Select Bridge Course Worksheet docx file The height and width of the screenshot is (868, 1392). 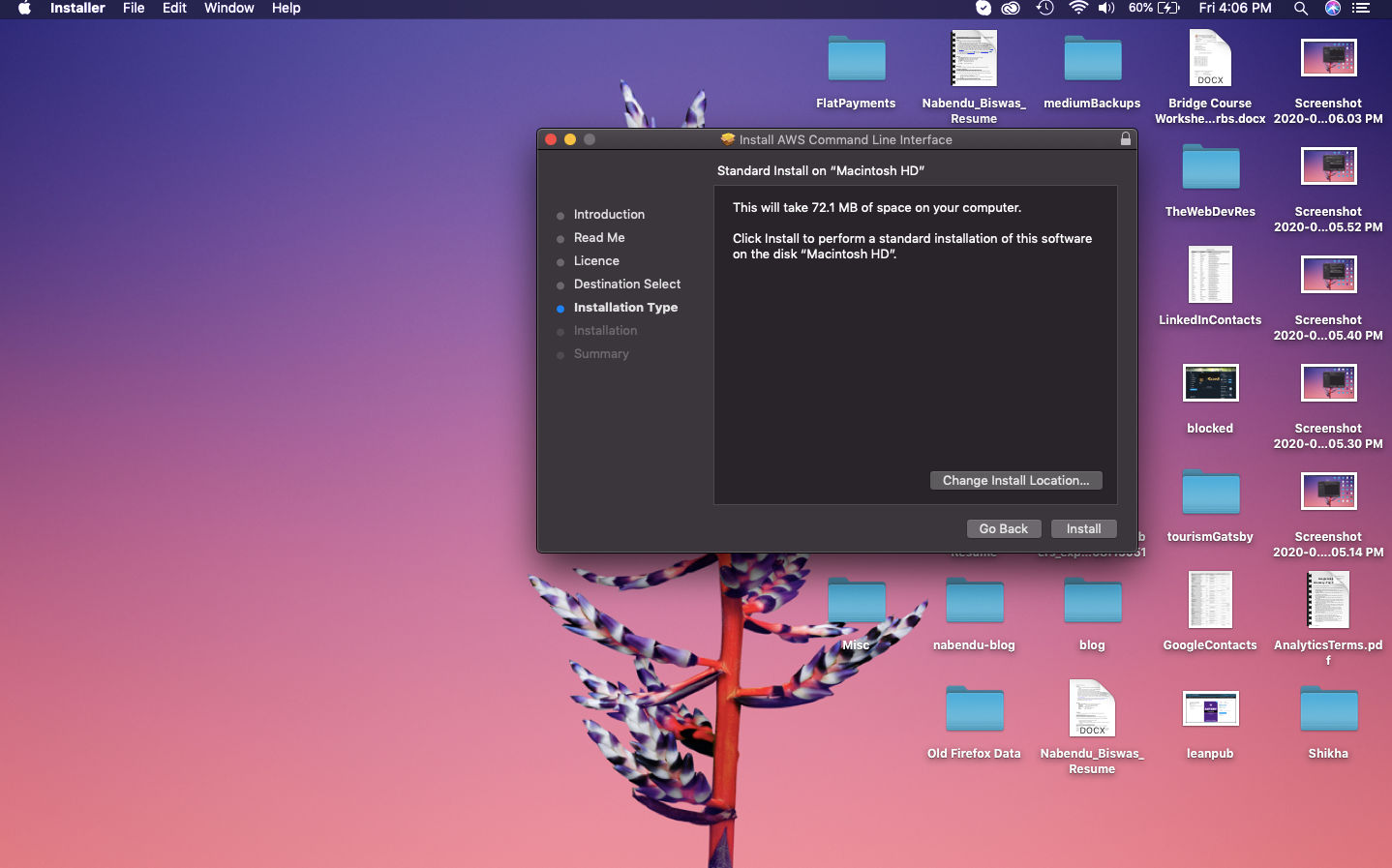(x=1210, y=59)
